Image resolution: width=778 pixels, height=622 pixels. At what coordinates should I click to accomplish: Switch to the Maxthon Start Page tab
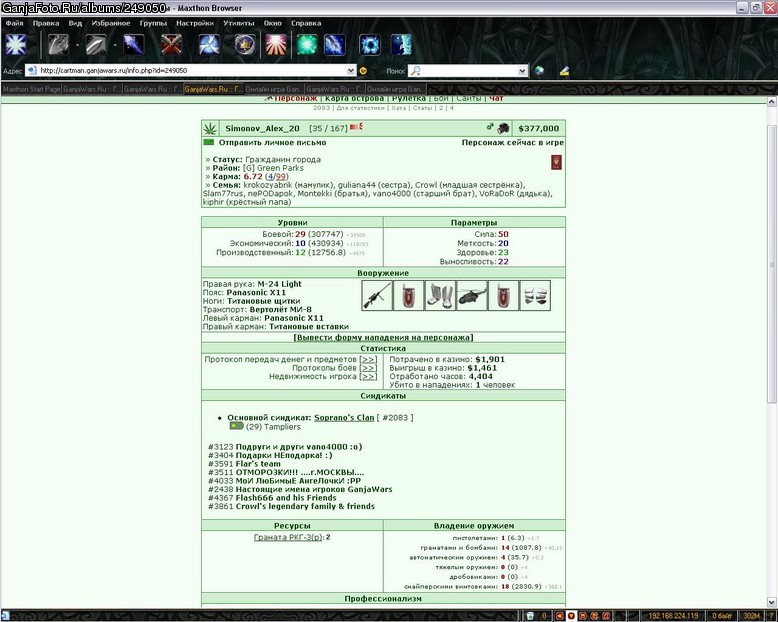pos(31,89)
